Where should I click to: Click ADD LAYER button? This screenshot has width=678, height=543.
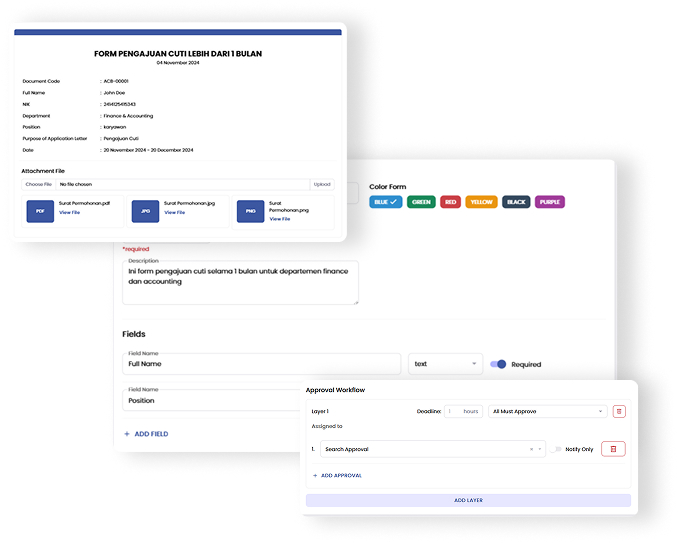click(468, 500)
